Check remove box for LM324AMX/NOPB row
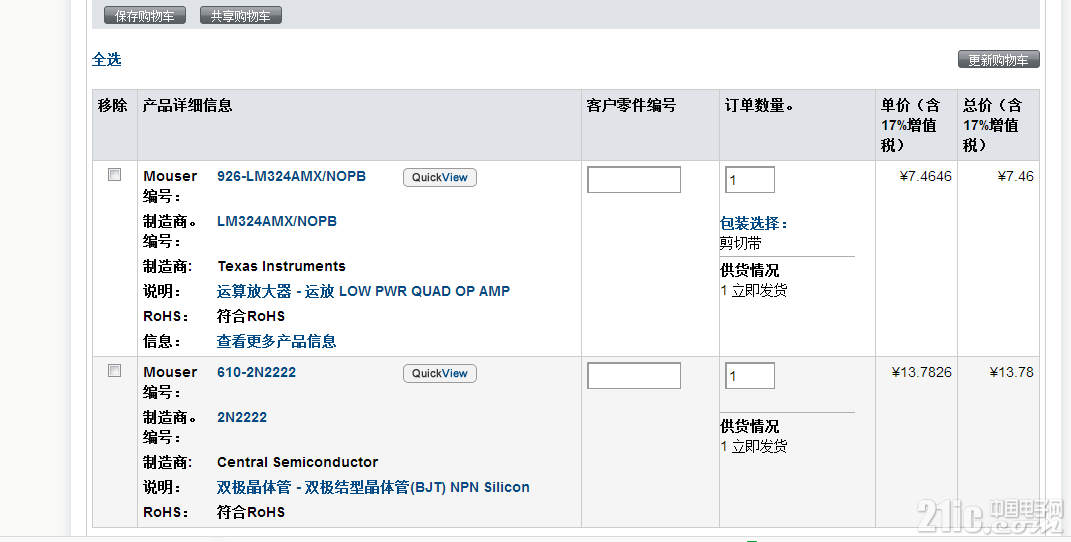This screenshot has height=542, width=1071. coord(115,175)
